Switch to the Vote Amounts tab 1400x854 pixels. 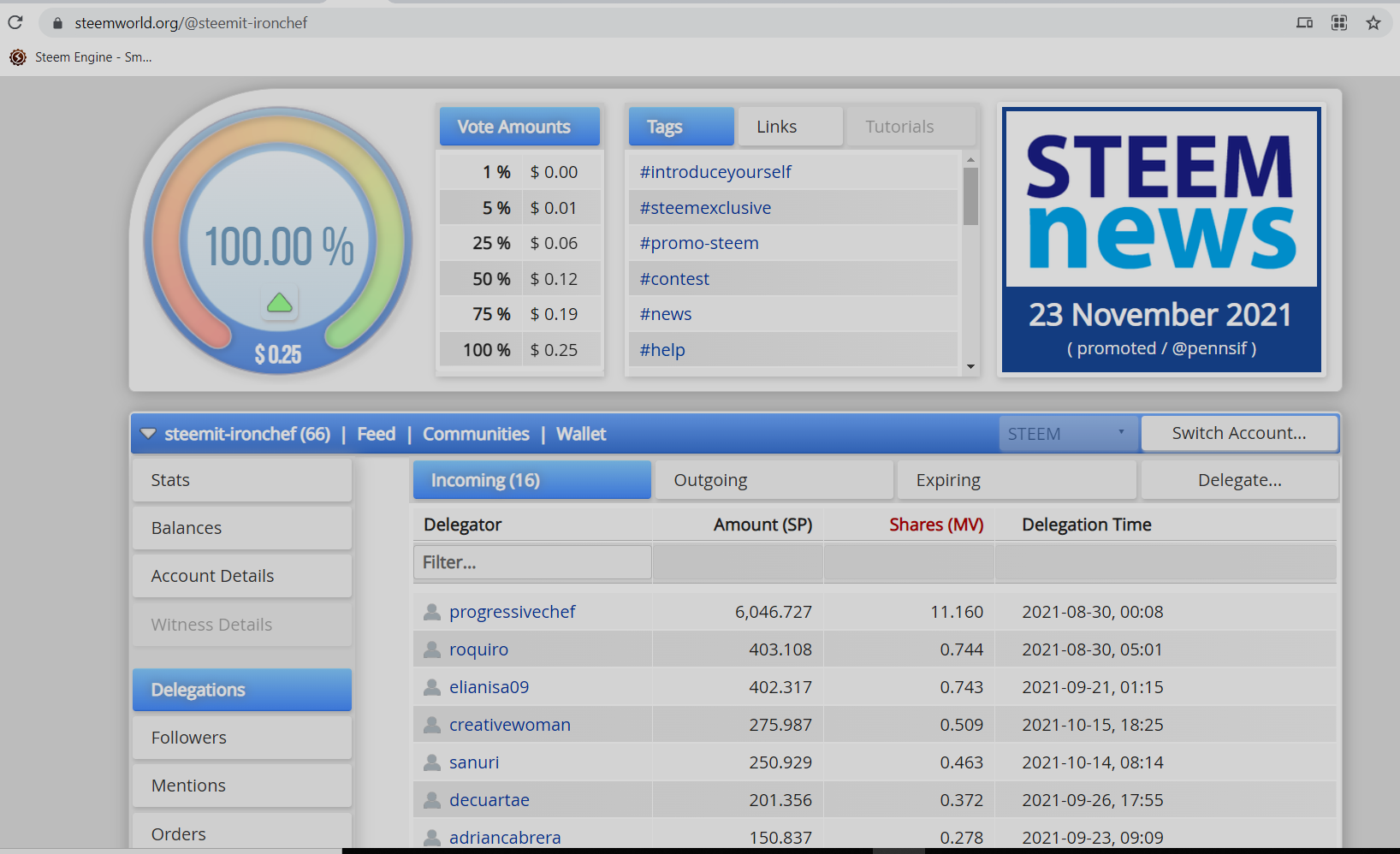tap(519, 127)
